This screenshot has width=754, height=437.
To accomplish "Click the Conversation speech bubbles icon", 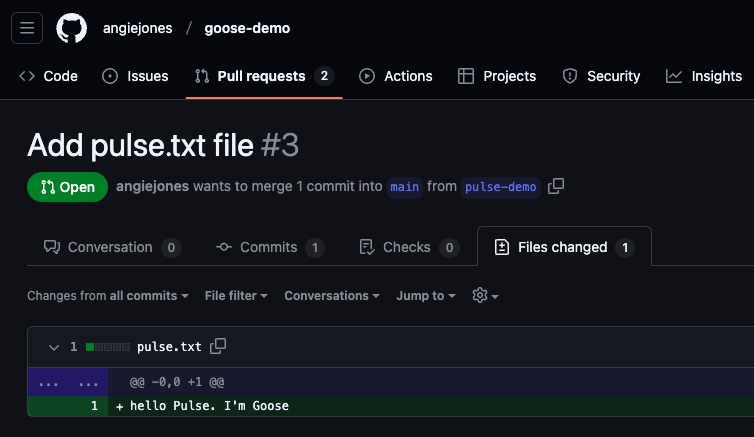I will pyautogui.click(x=52, y=247).
